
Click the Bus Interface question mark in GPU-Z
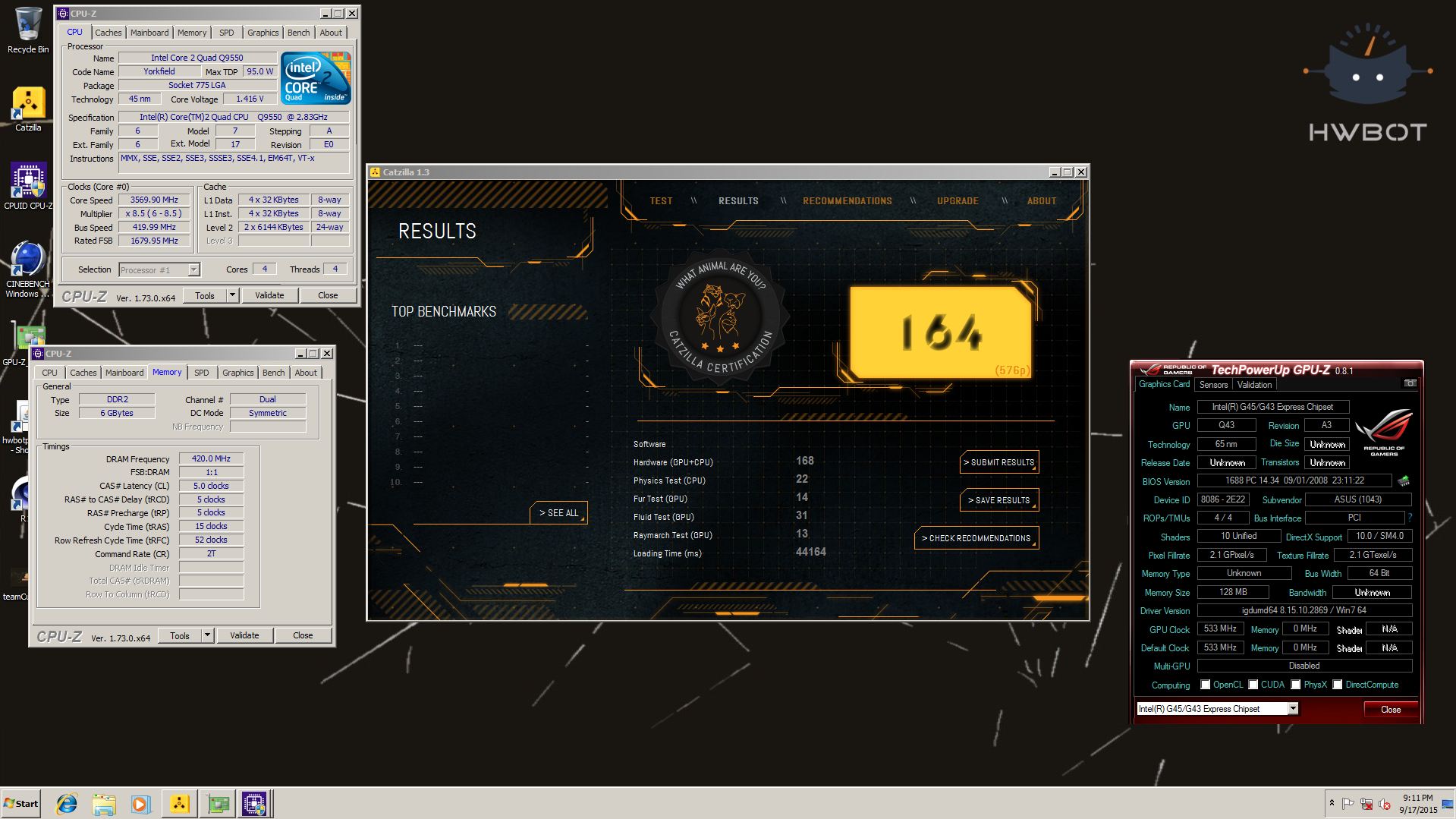1410,518
